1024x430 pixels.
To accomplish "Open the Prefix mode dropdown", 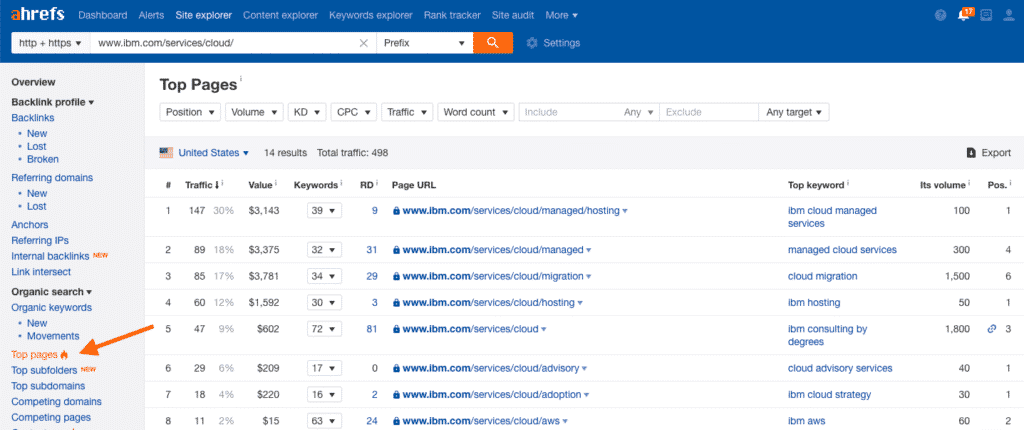I will (x=424, y=43).
